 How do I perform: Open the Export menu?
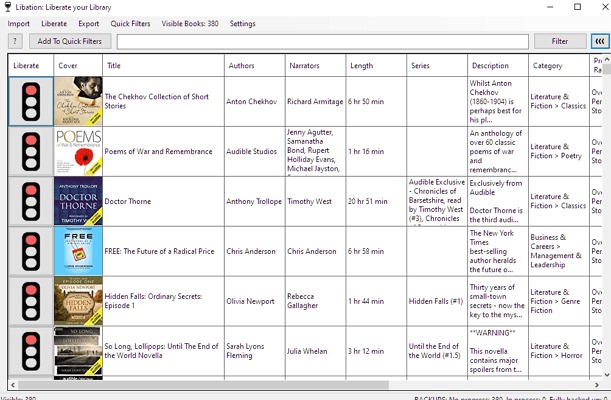[88, 24]
